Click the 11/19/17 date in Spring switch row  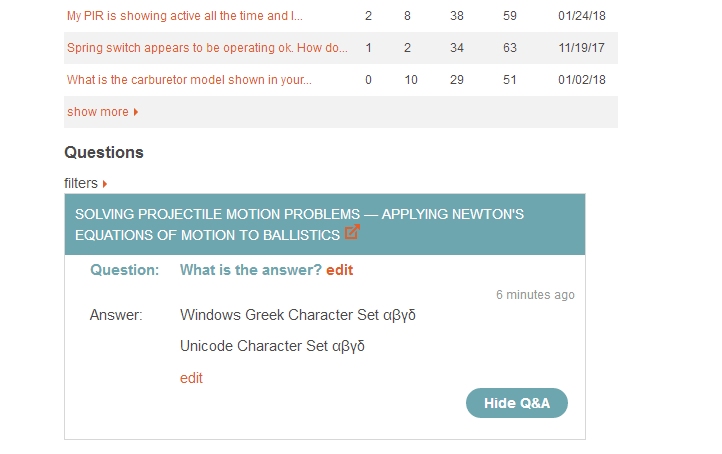click(582, 48)
